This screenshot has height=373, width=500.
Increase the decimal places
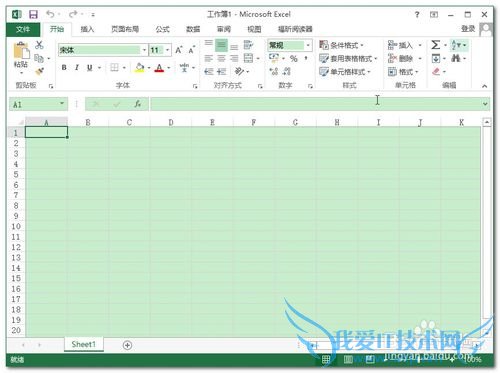pos(274,71)
